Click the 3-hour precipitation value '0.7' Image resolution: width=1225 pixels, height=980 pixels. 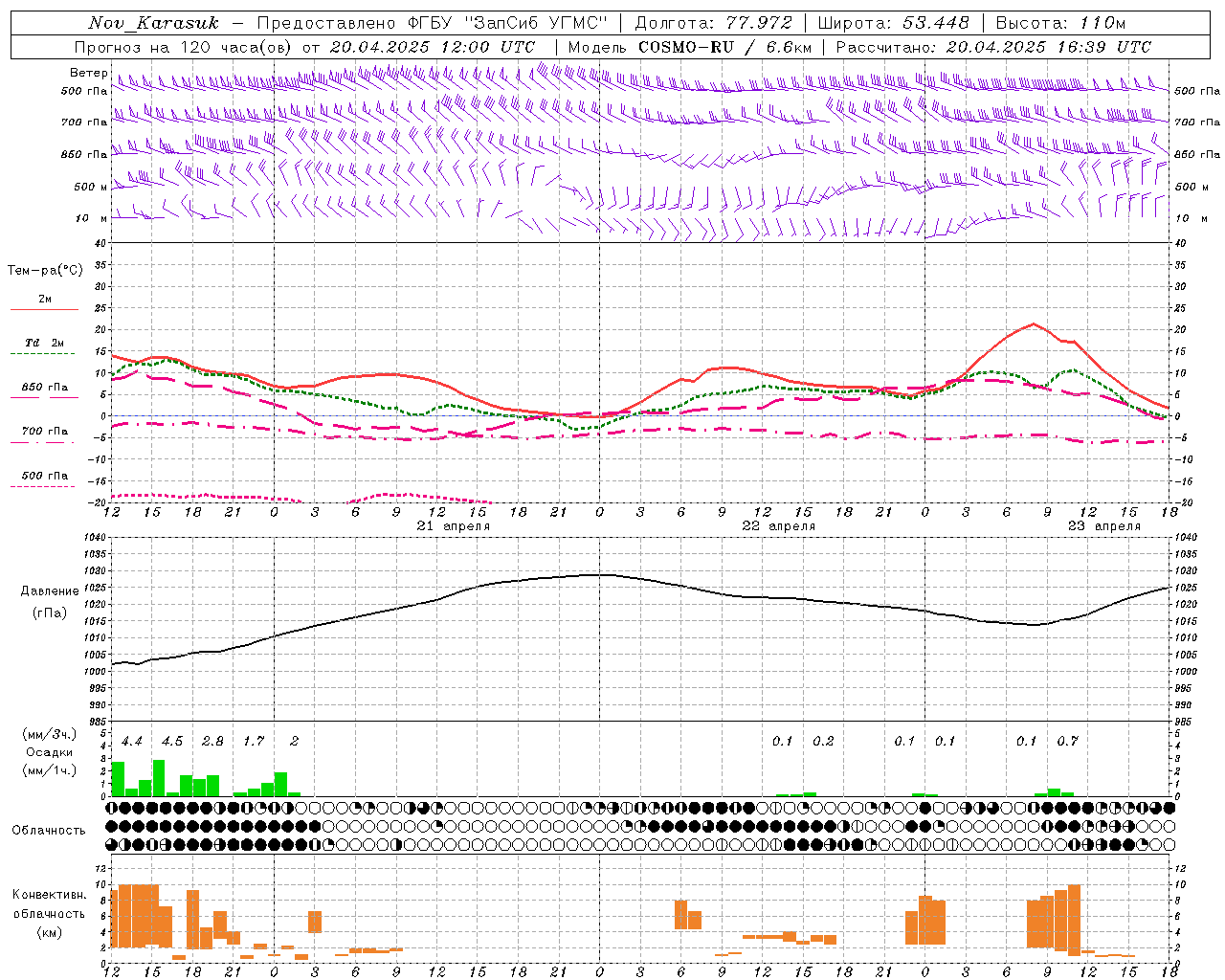pos(1067,742)
